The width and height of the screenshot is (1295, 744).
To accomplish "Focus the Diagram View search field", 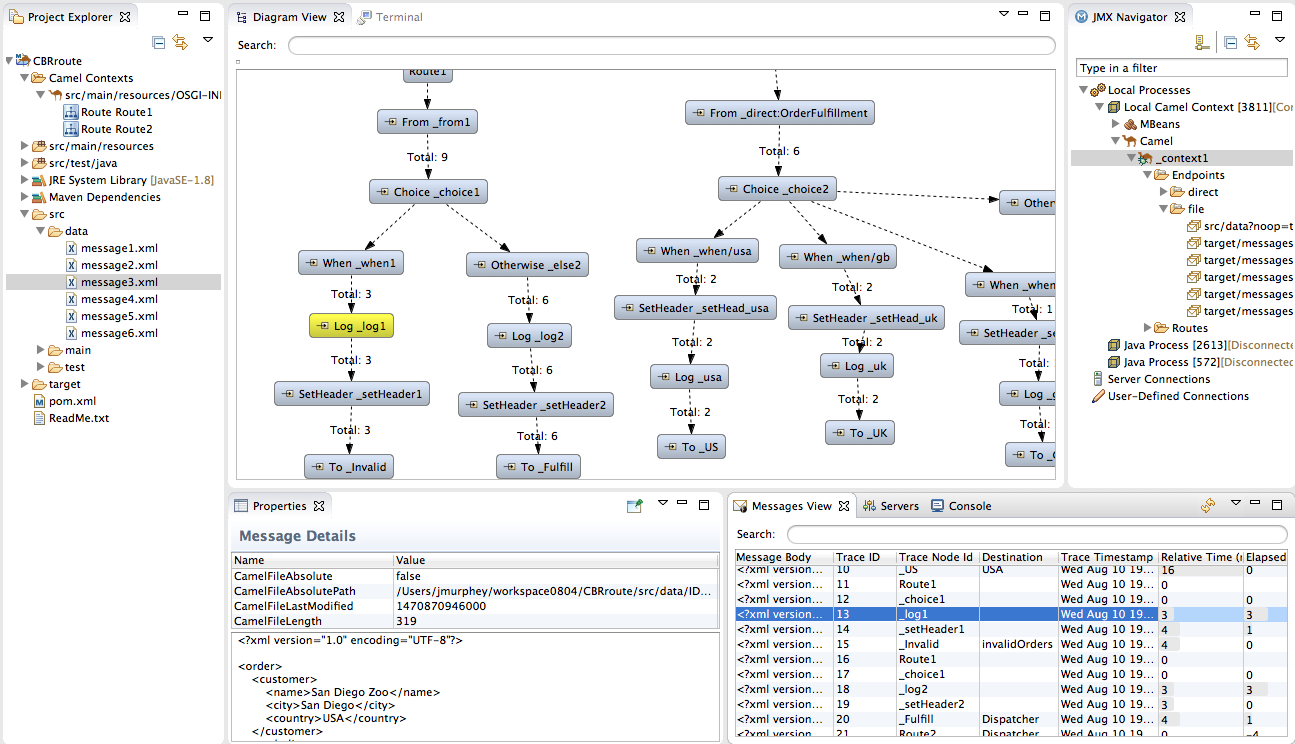I will tap(672, 45).
